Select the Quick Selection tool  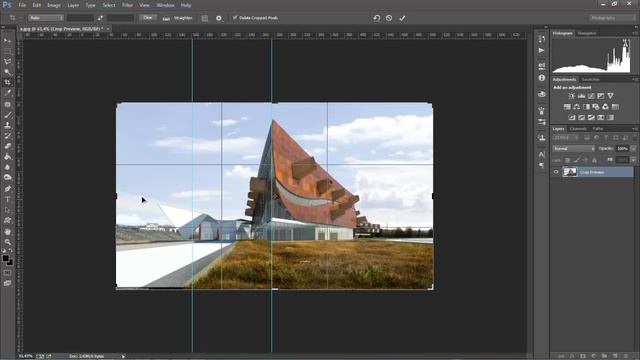[7, 72]
